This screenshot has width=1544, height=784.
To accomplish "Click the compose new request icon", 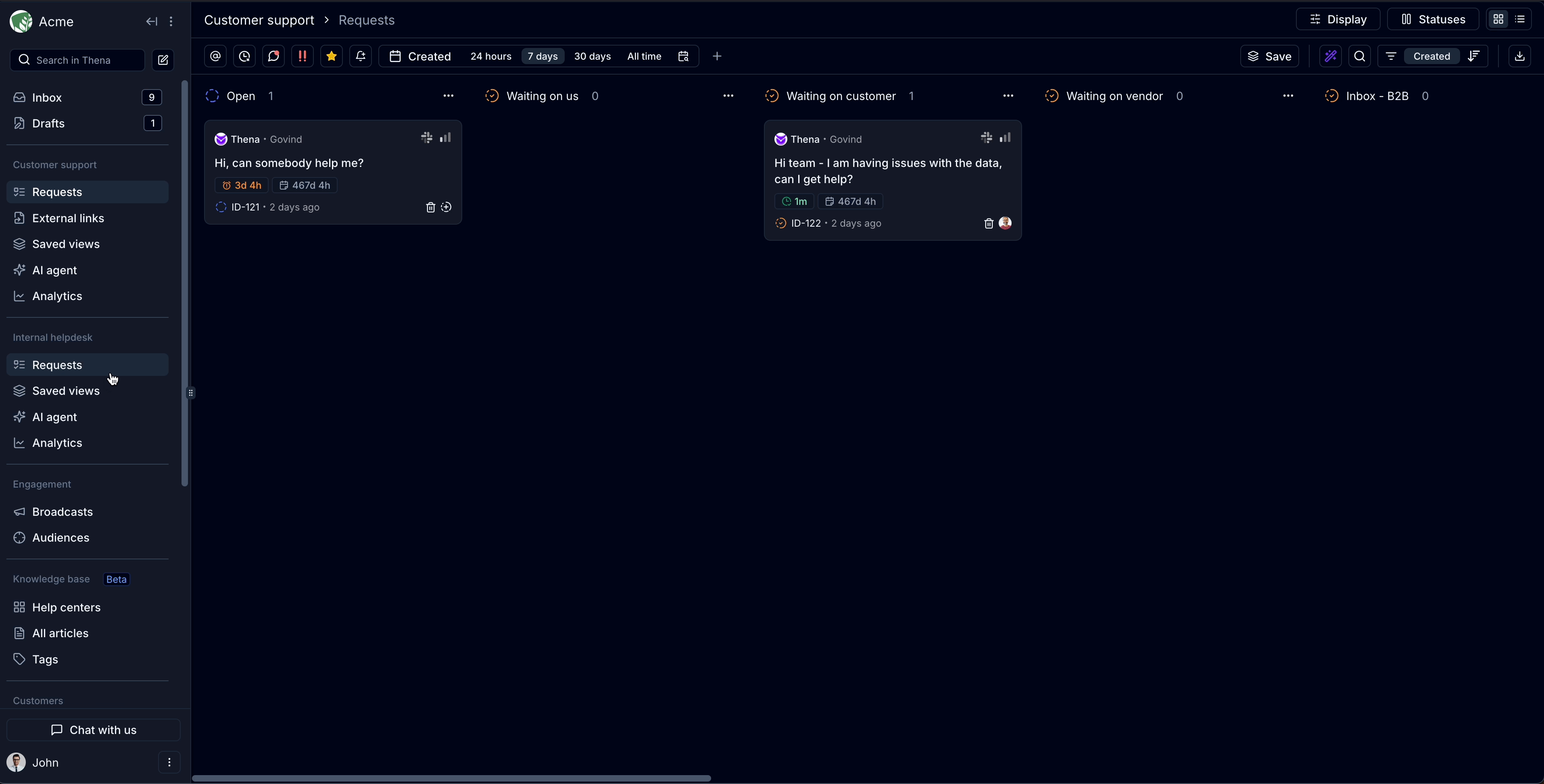I will pyautogui.click(x=163, y=60).
